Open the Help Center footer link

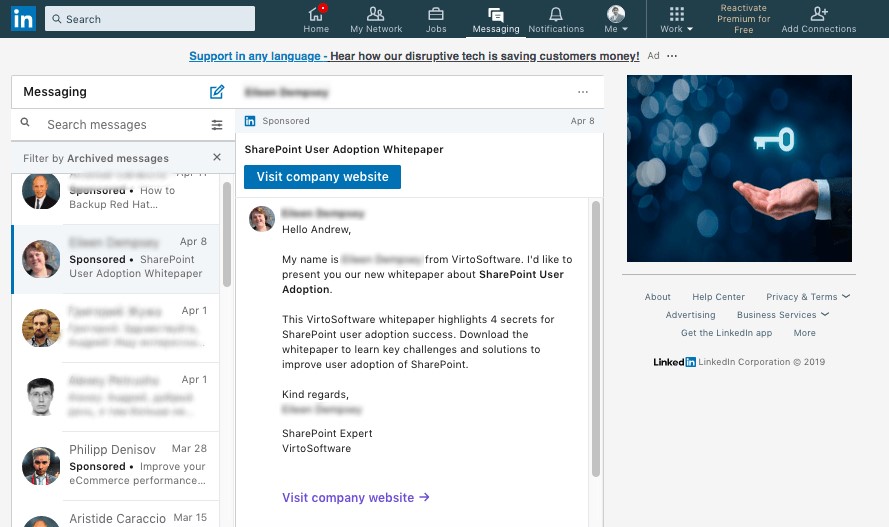tap(718, 297)
